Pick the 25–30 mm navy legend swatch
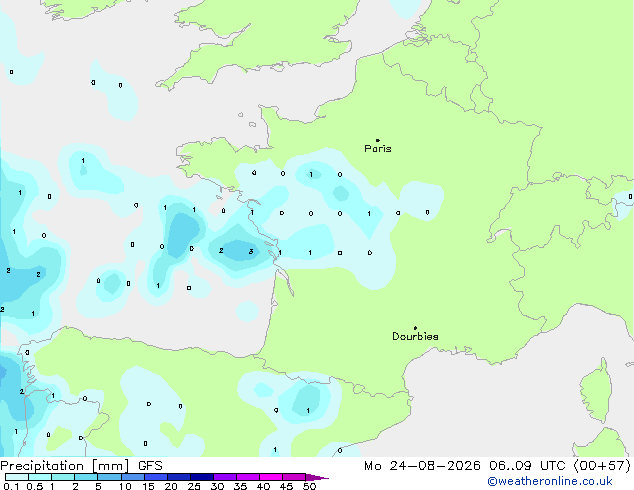The height and width of the screenshot is (490, 634). click(202, 477)
